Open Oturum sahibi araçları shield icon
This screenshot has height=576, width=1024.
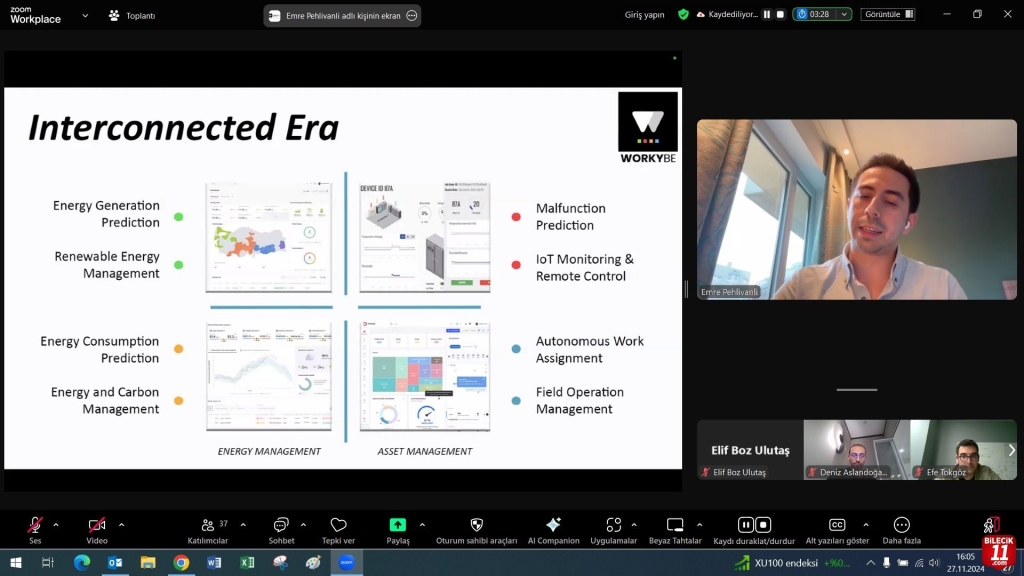tap(476, 525)
